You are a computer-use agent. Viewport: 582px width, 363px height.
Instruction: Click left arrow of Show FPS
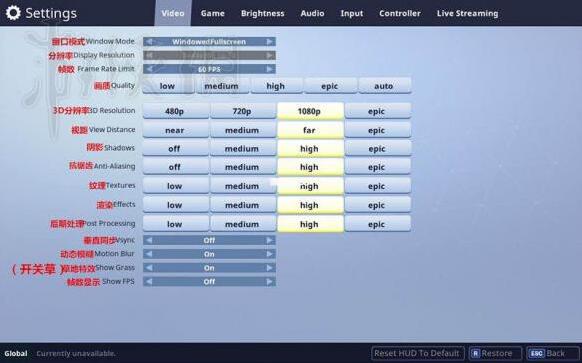[149, 282]
